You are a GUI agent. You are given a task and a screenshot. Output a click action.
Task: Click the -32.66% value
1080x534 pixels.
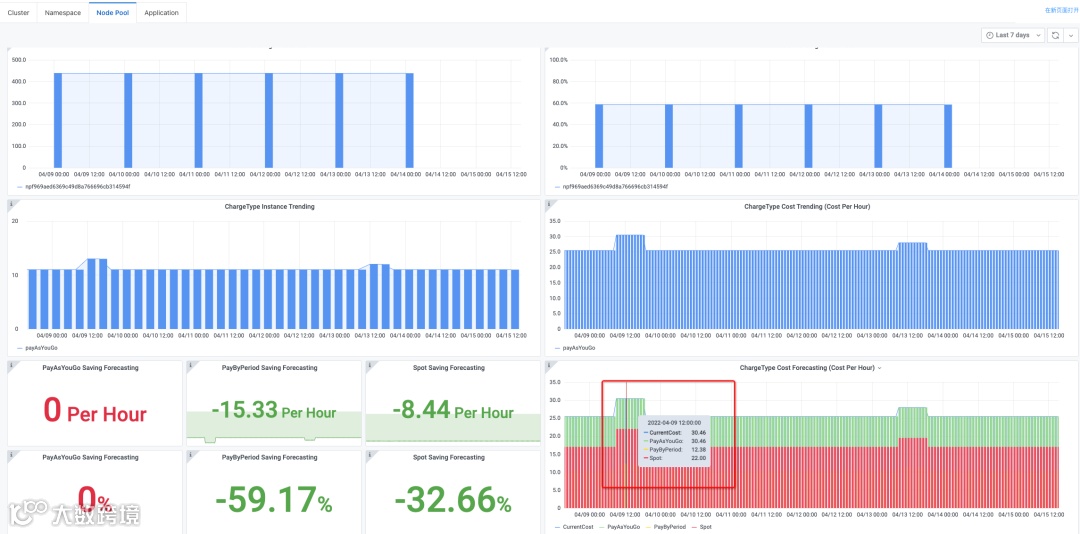[453, 500]
